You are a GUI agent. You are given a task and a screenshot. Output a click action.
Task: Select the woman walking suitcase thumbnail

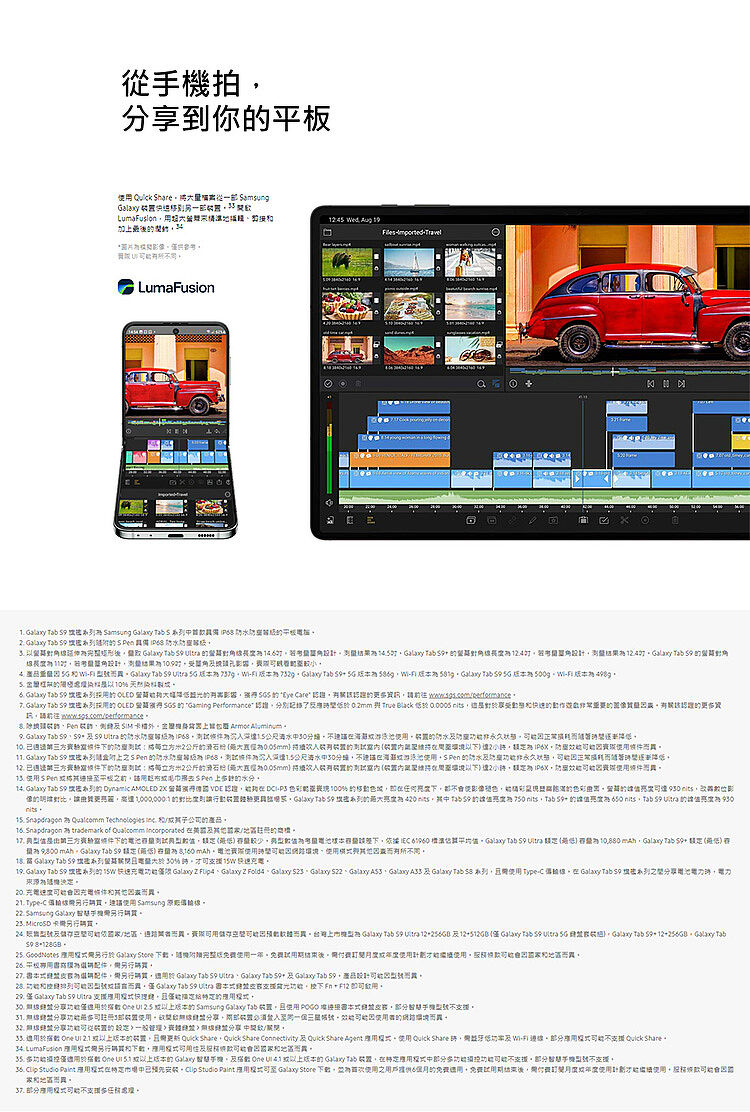pyautogui.click(x=470, y=262)
